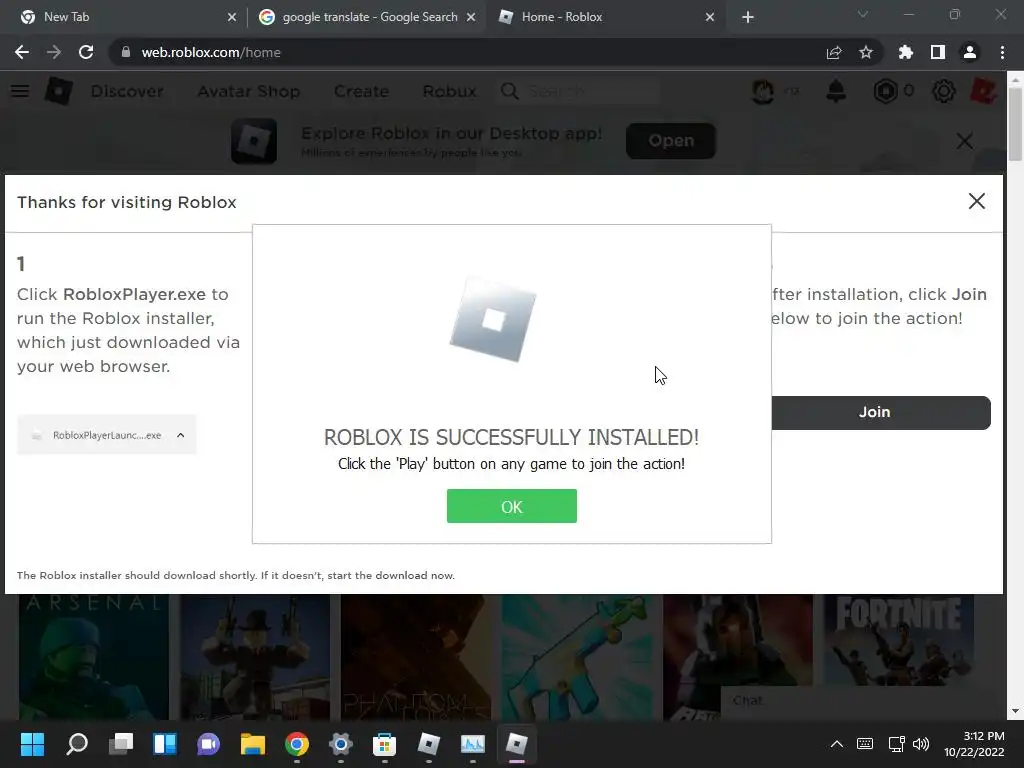
Task: Close the New Tab browser tab
Action: coord(231,18)
